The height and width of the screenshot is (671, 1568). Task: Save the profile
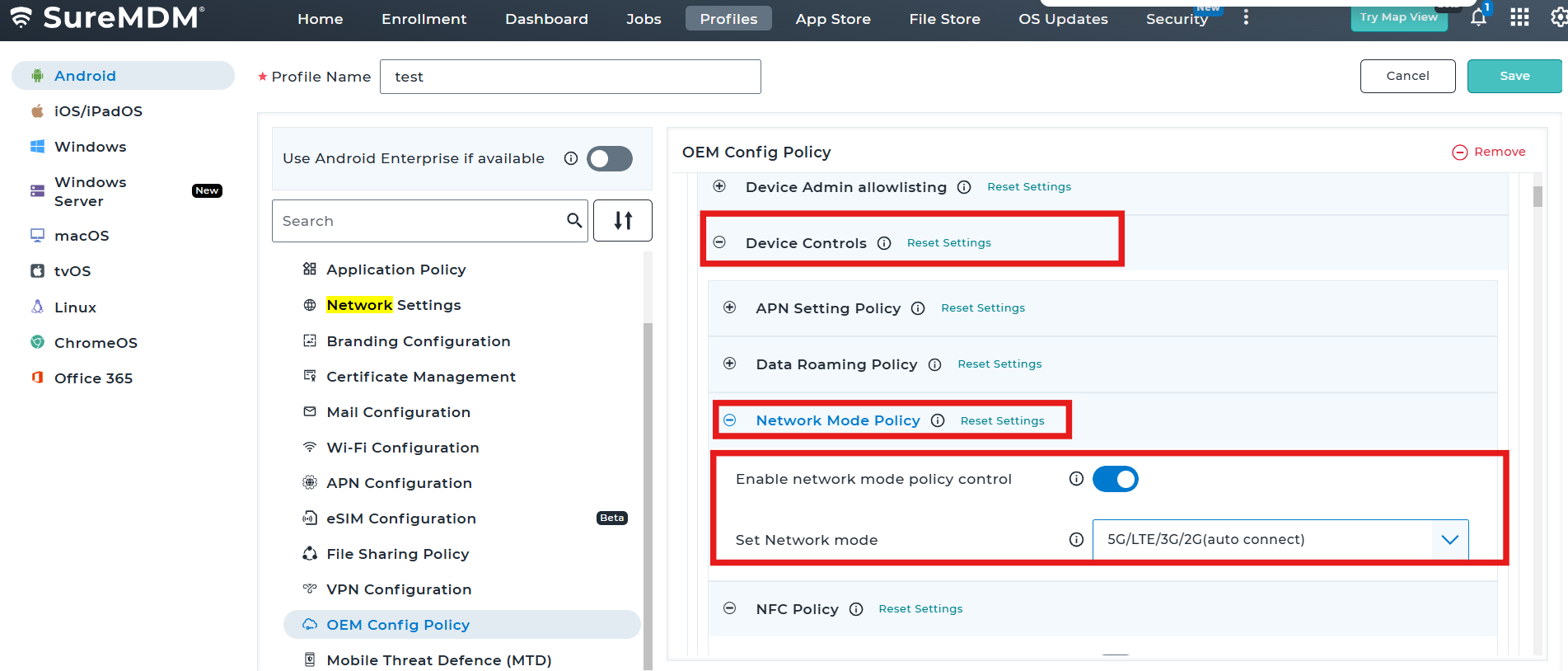coord(1514,76)
